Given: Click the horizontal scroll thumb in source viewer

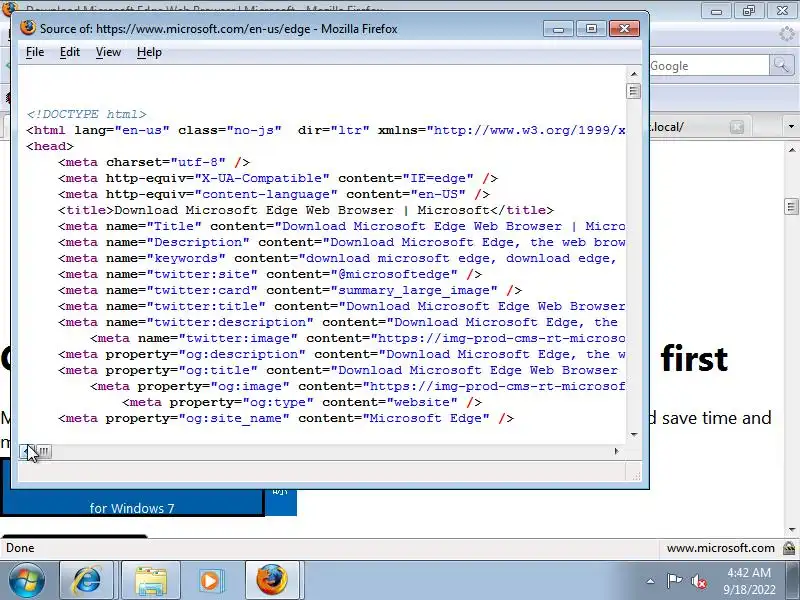Looking at the screenshot, I should [44, 451].
